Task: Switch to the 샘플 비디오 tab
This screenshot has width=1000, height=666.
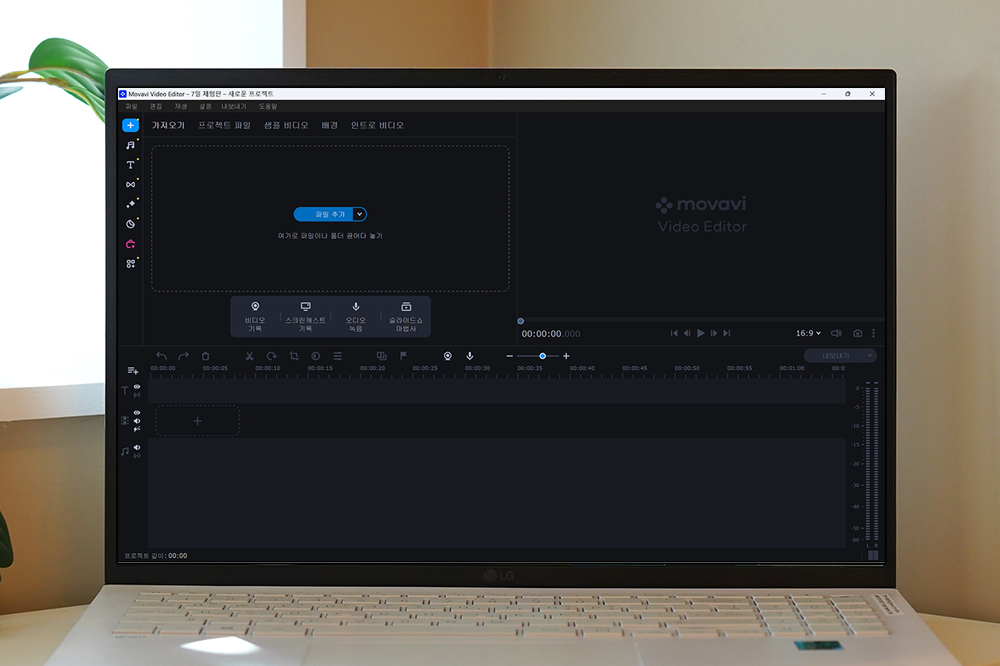Action: click(x=286, y=125)
